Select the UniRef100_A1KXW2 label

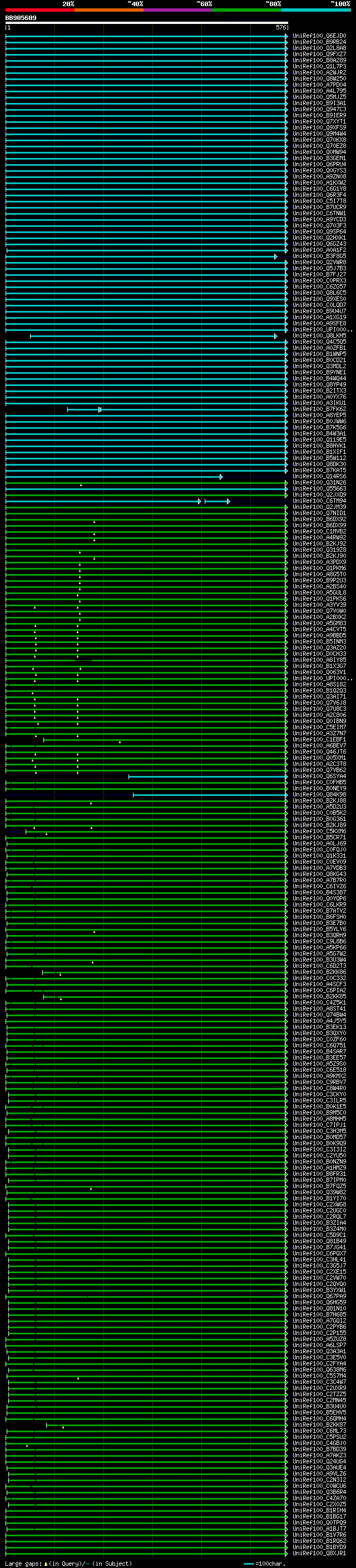pyautogui.click(x=319, y=182)
